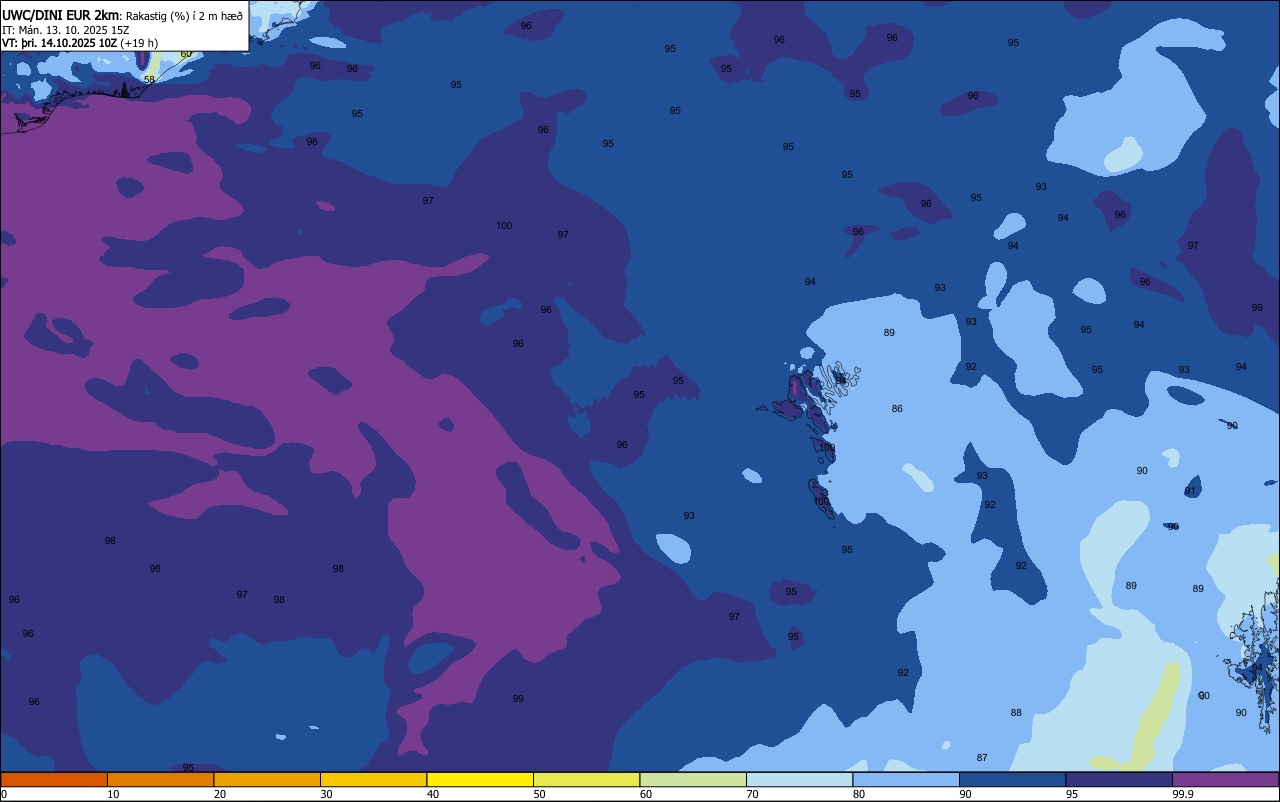
Task: Click the "70" legend tick label
Action: 752,794
